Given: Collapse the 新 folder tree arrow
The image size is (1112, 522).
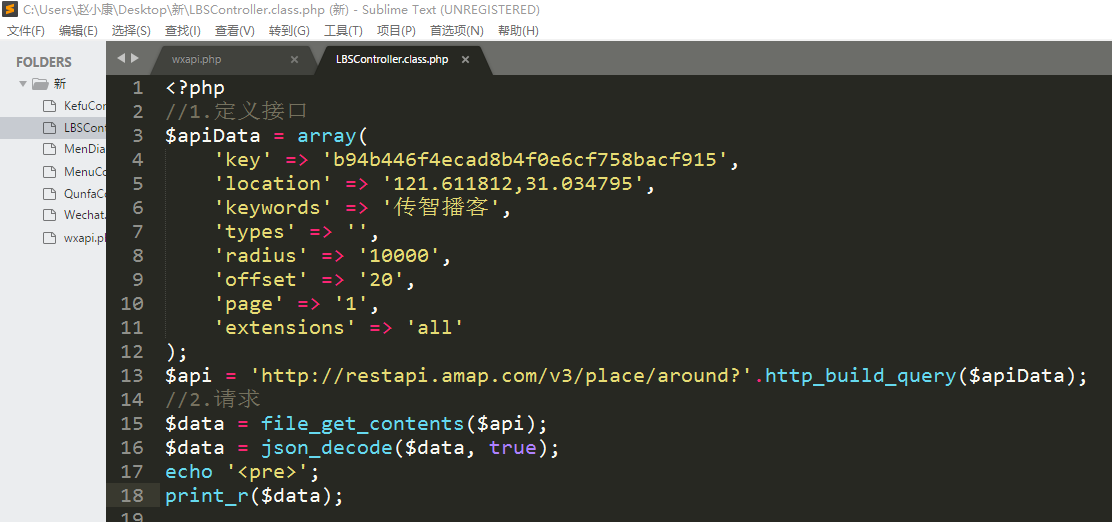Looking at the screenshot, I should 23,84.
